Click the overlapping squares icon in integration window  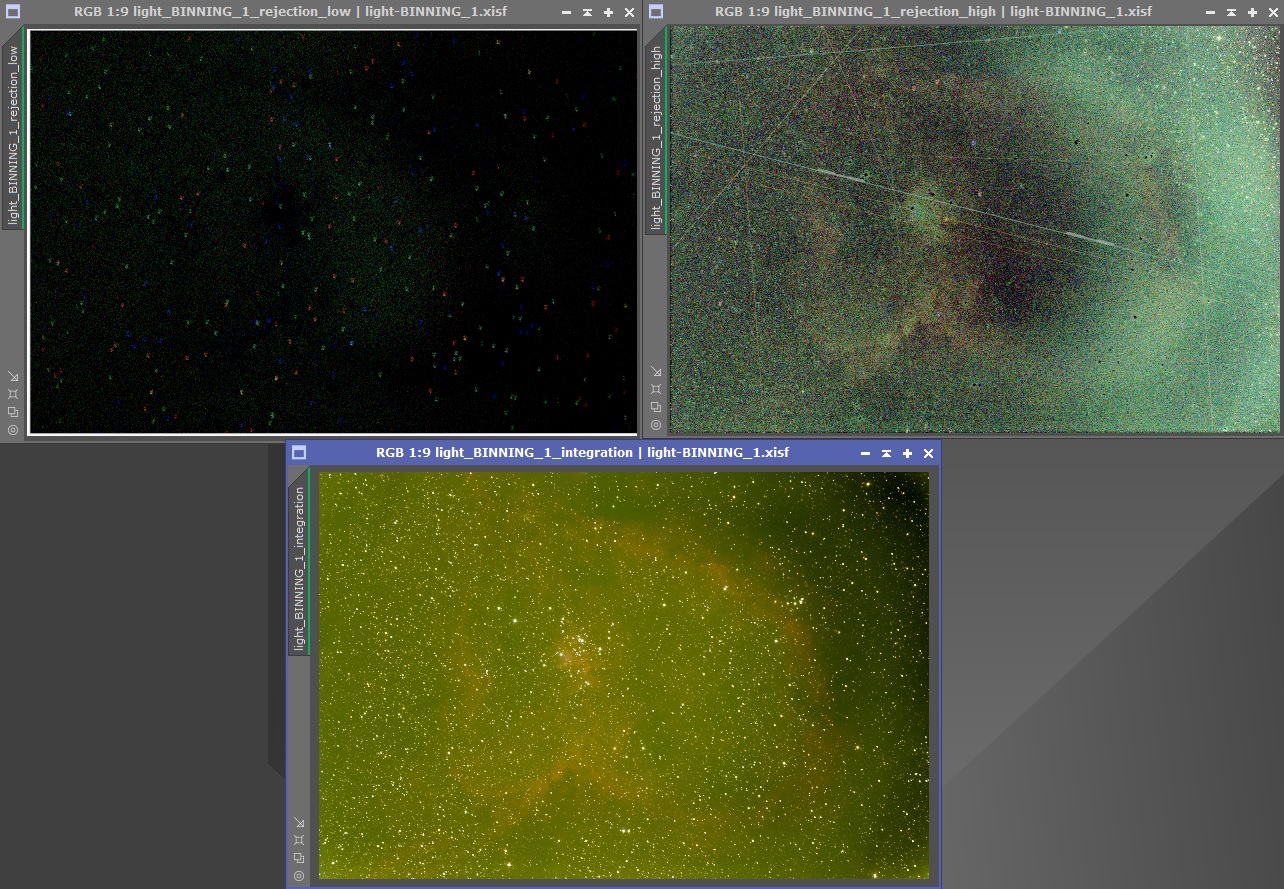299,858
